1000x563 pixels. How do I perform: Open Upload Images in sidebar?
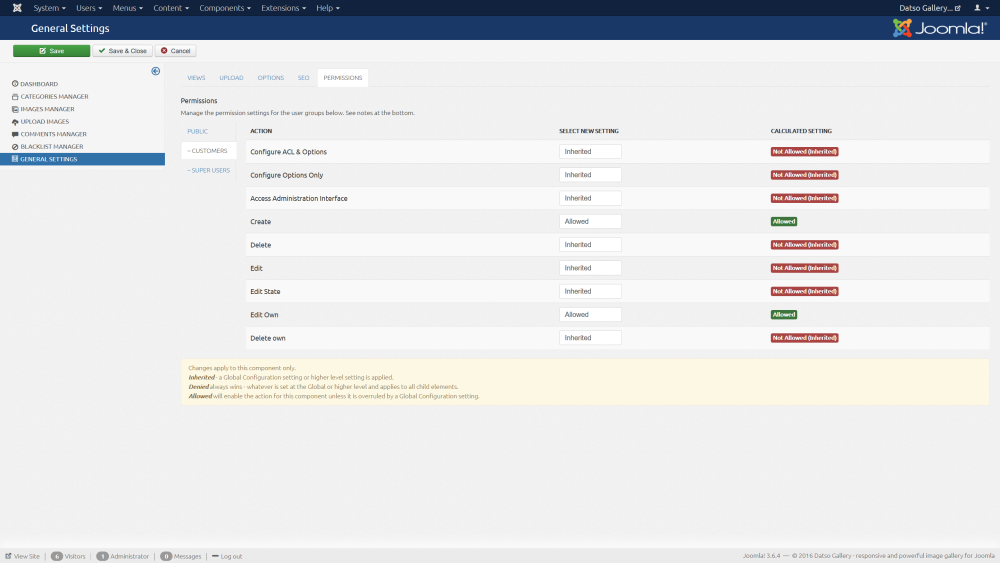click(x=44, y=122)
